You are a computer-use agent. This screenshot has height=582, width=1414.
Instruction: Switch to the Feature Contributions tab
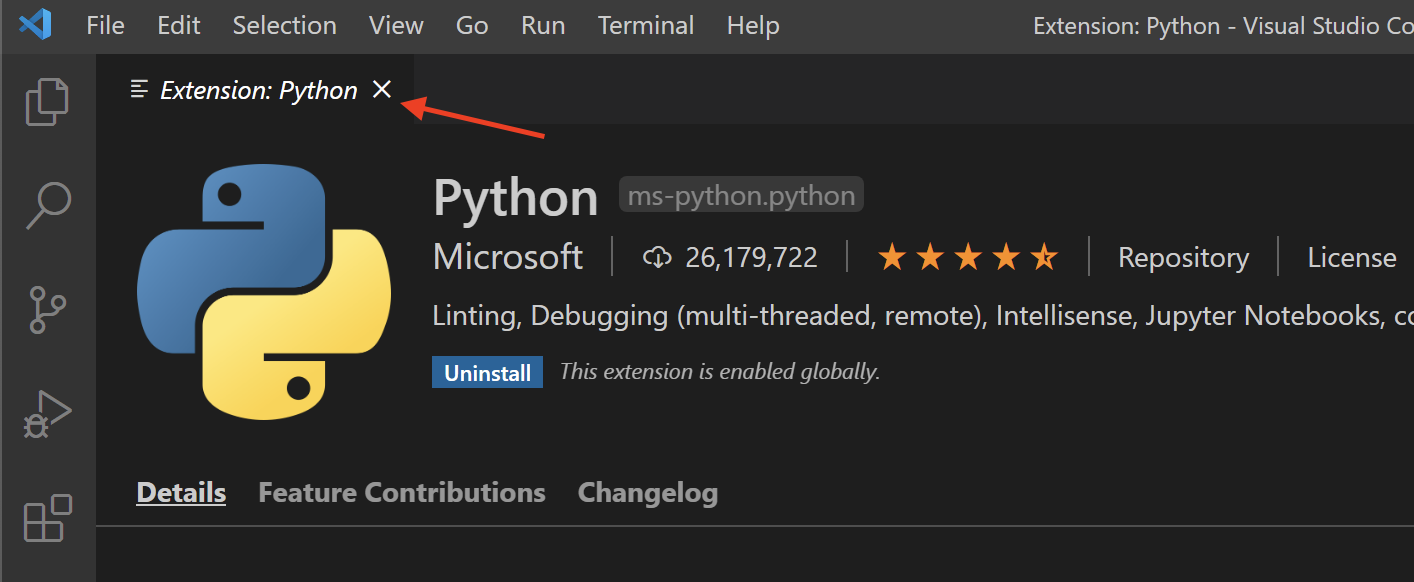tap(401, 492)
